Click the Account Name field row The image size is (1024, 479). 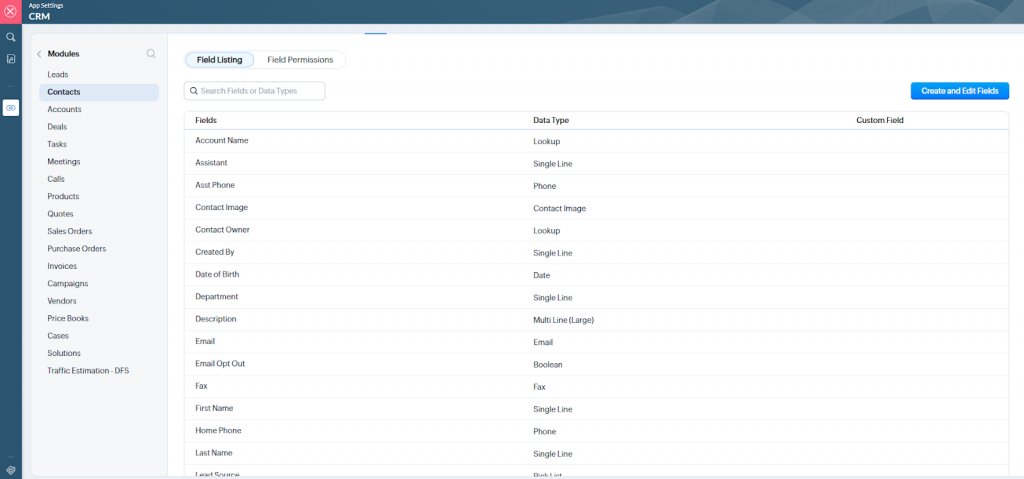222,141
